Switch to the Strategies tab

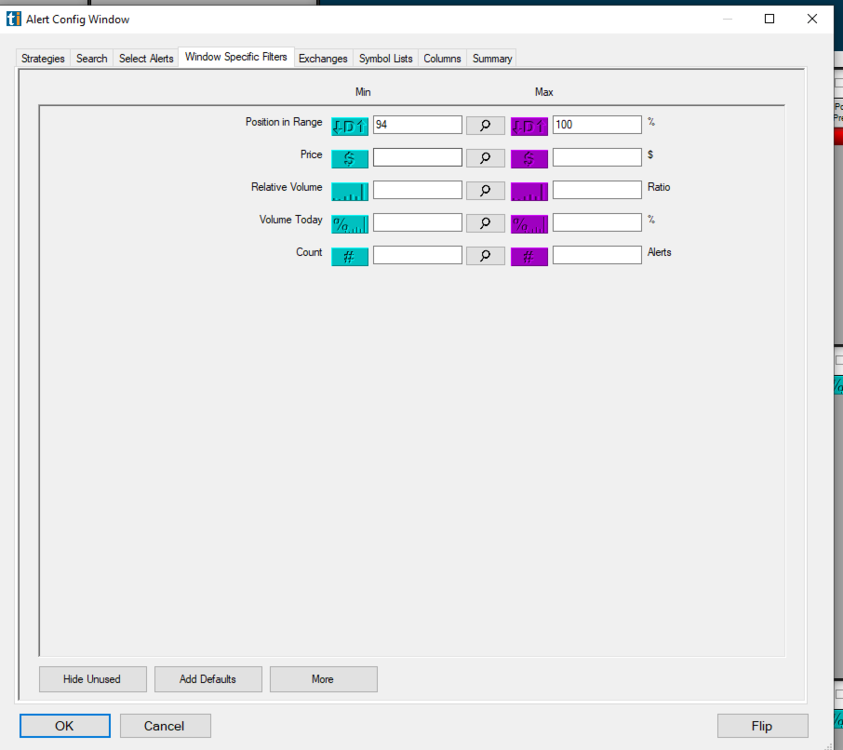pos(43,59)
